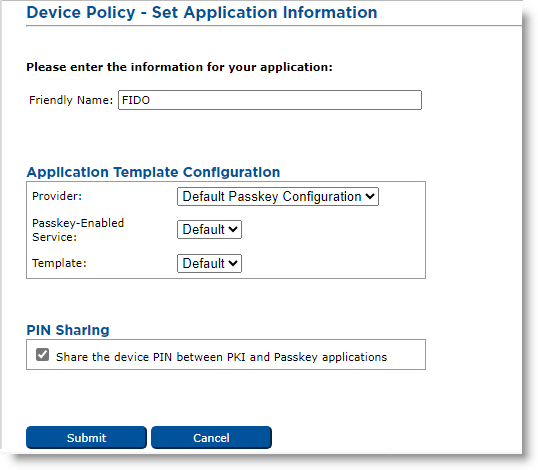Click the Provider label text

point(57,196)
